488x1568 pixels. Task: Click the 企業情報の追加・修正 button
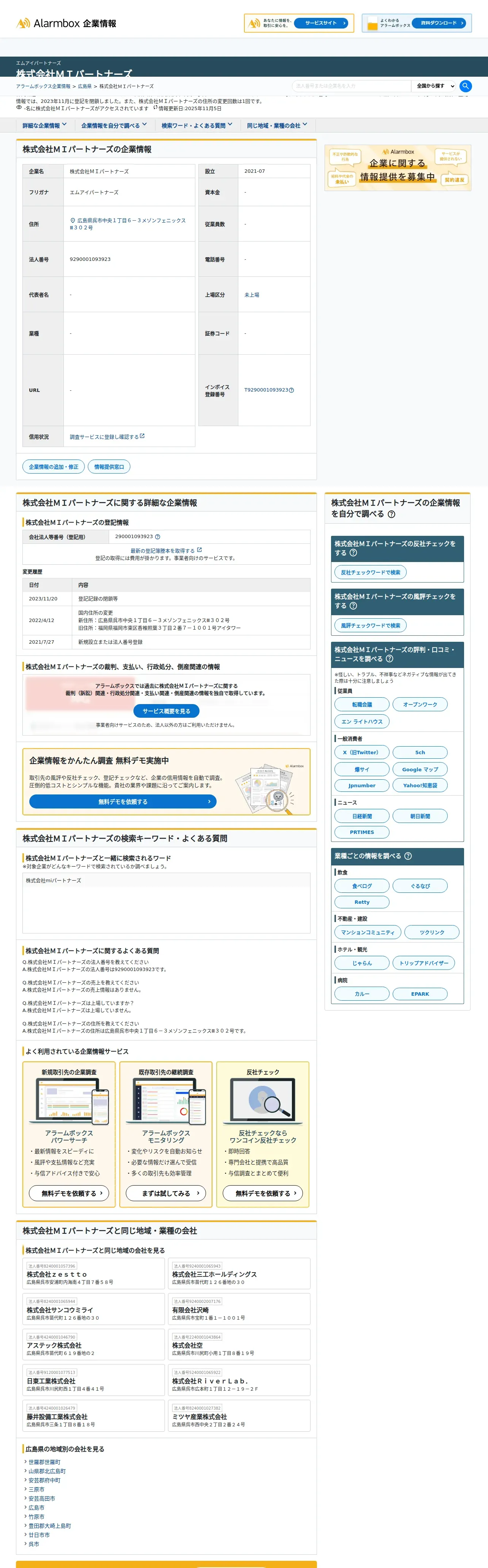click(54, 467)
